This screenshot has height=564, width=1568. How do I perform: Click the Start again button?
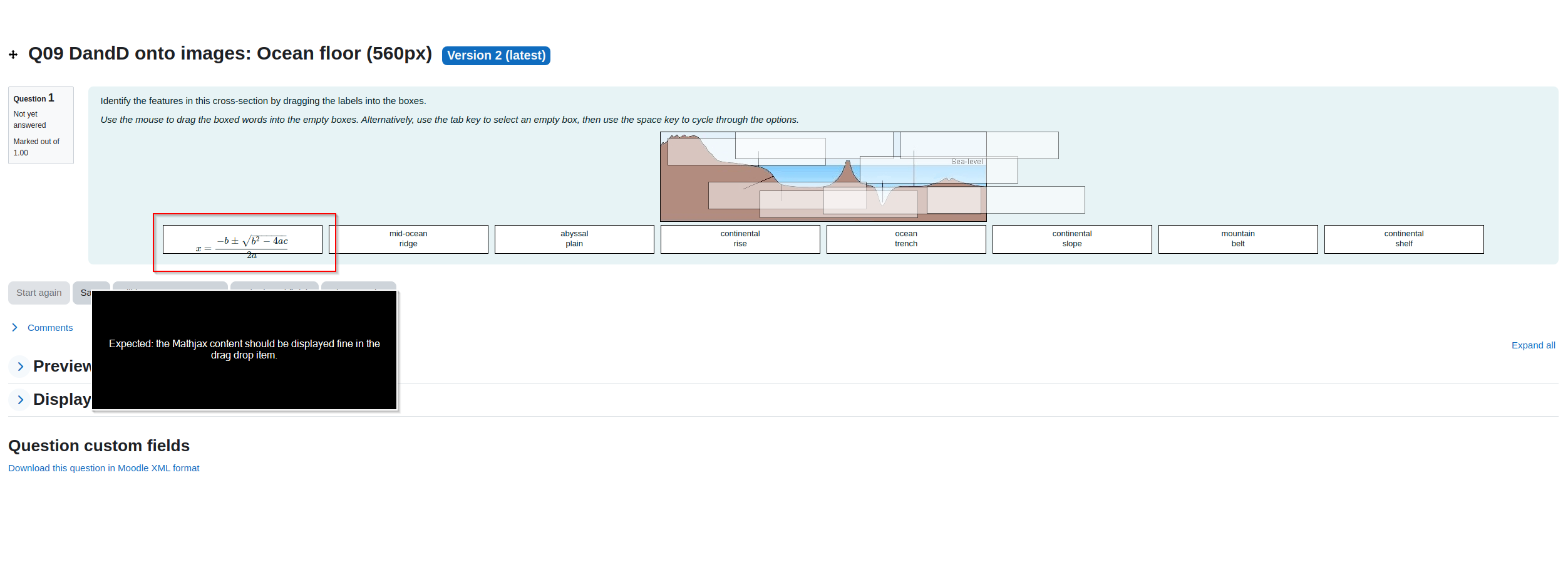click(39, 293)
